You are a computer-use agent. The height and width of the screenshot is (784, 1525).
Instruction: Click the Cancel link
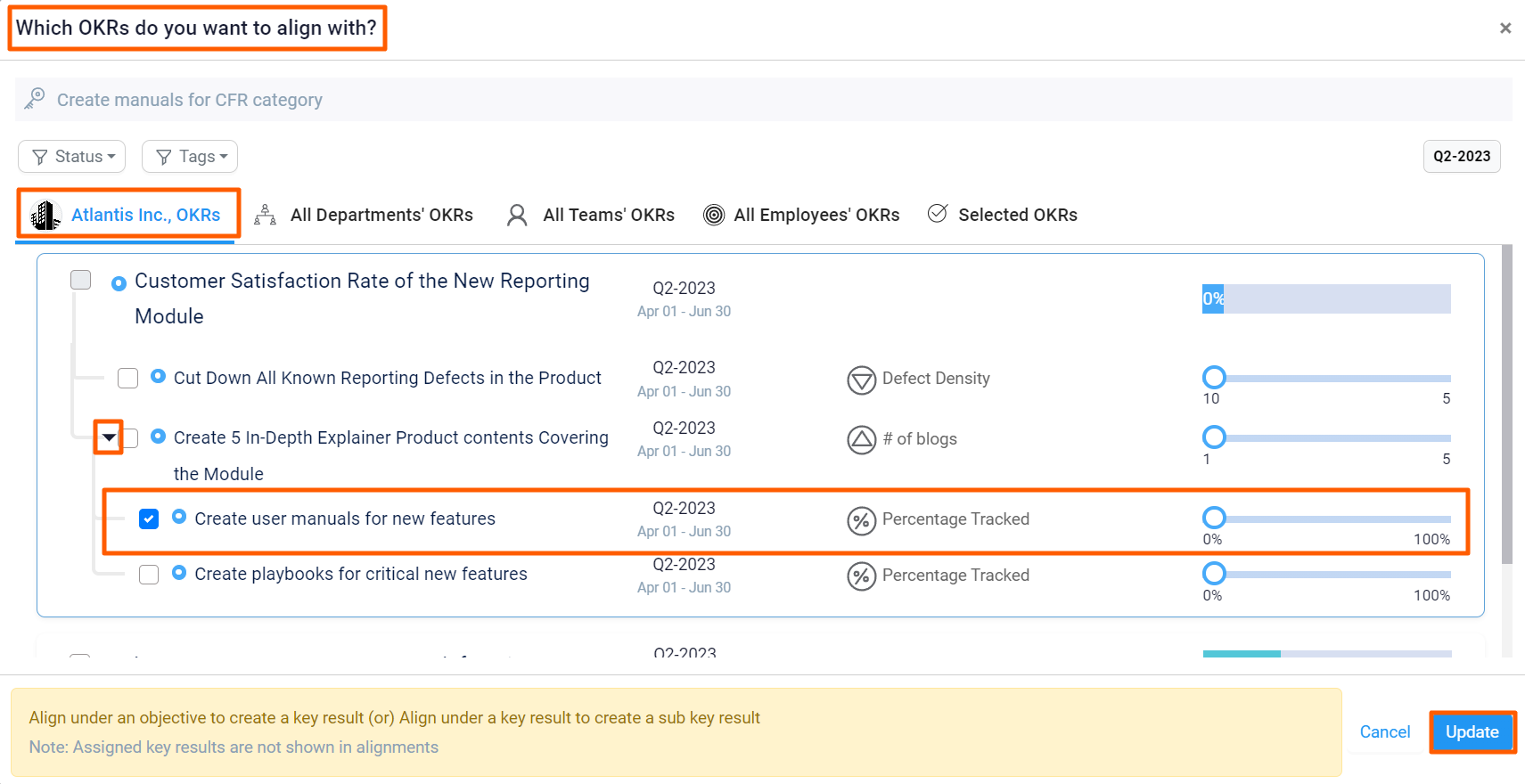1384,731
